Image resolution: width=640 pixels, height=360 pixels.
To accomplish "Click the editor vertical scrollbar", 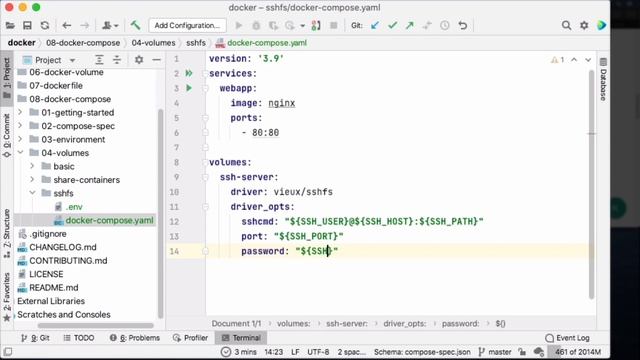I will [x=591, y=184].
